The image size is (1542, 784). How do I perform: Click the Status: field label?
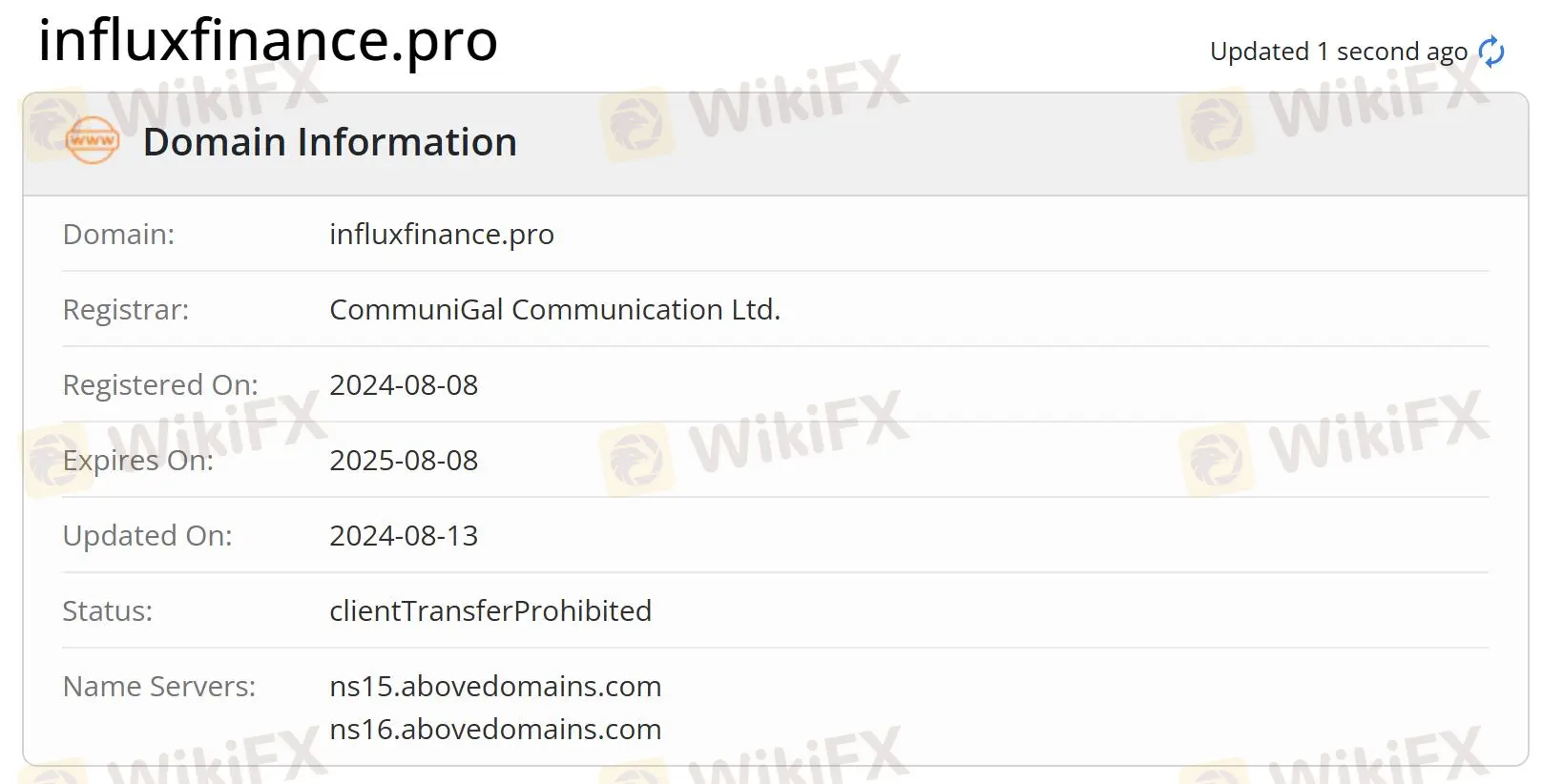108,610
